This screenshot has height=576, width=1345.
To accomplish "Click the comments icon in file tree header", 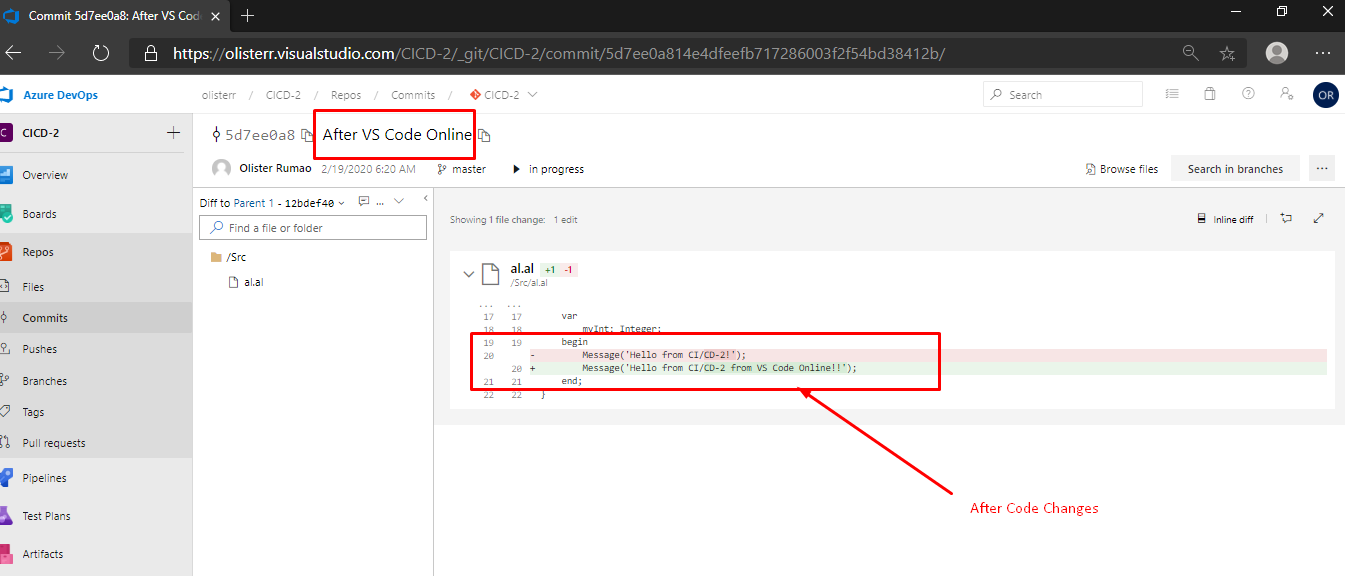I will tap(366, 201).
